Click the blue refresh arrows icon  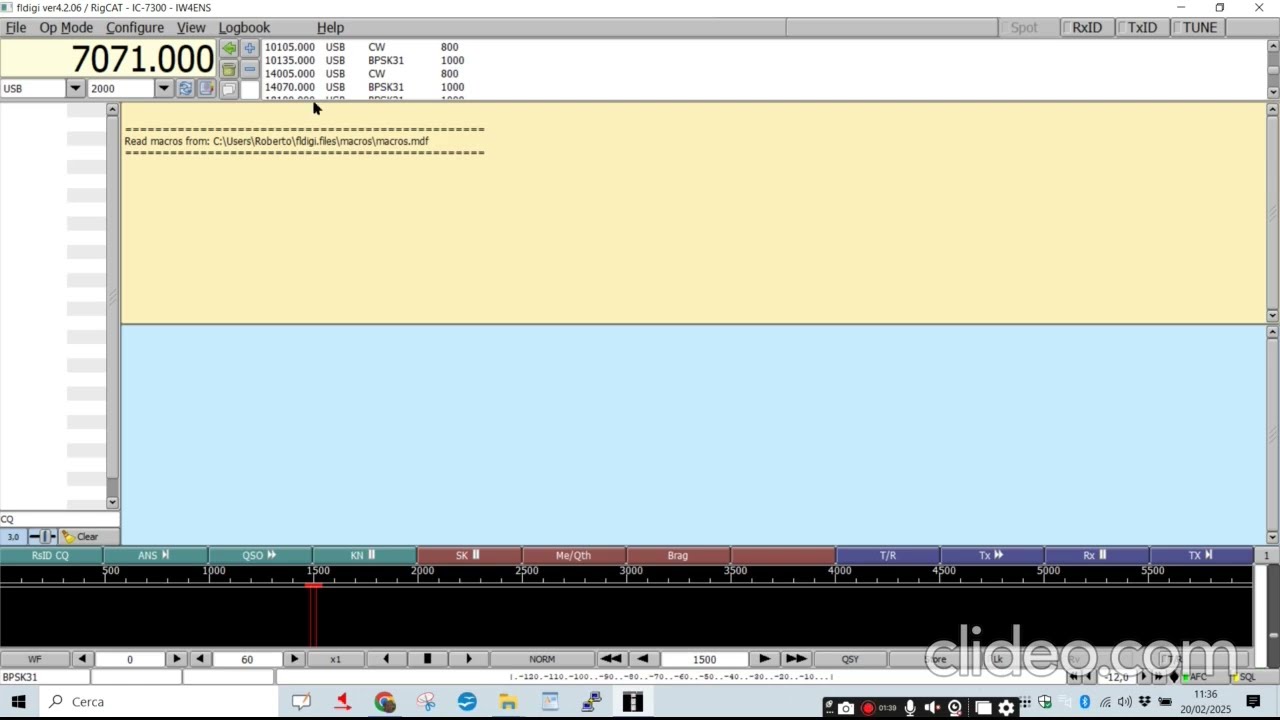pyautogui.click(x=185, y=89)
